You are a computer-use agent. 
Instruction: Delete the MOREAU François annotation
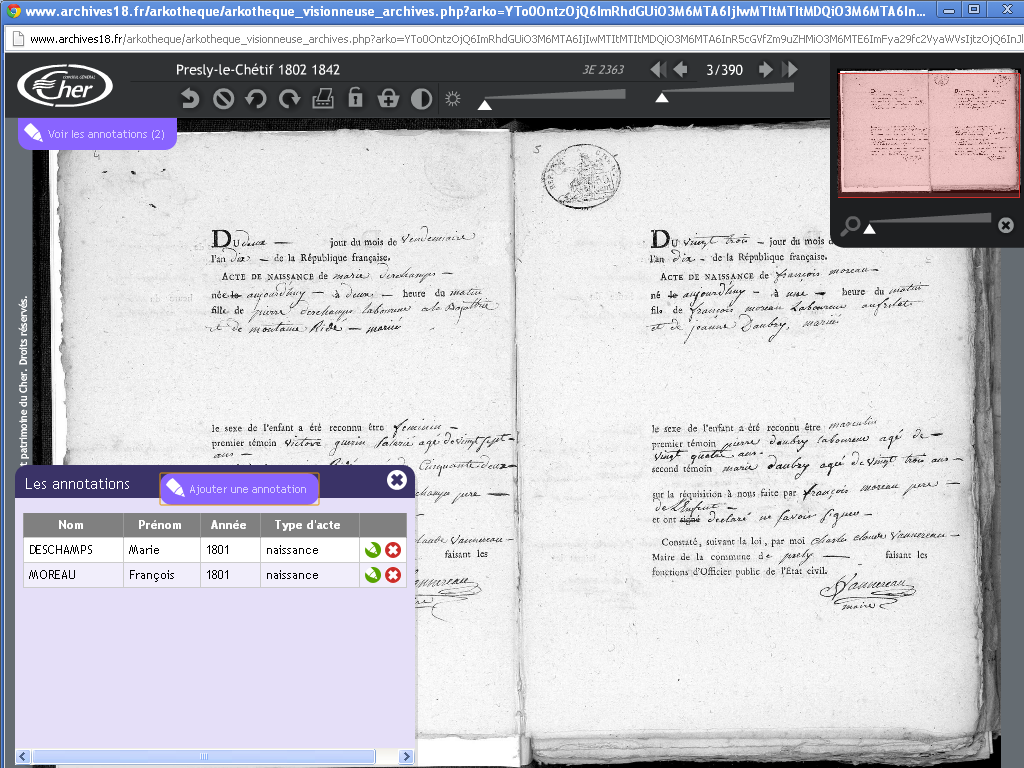tap(393, 575)
